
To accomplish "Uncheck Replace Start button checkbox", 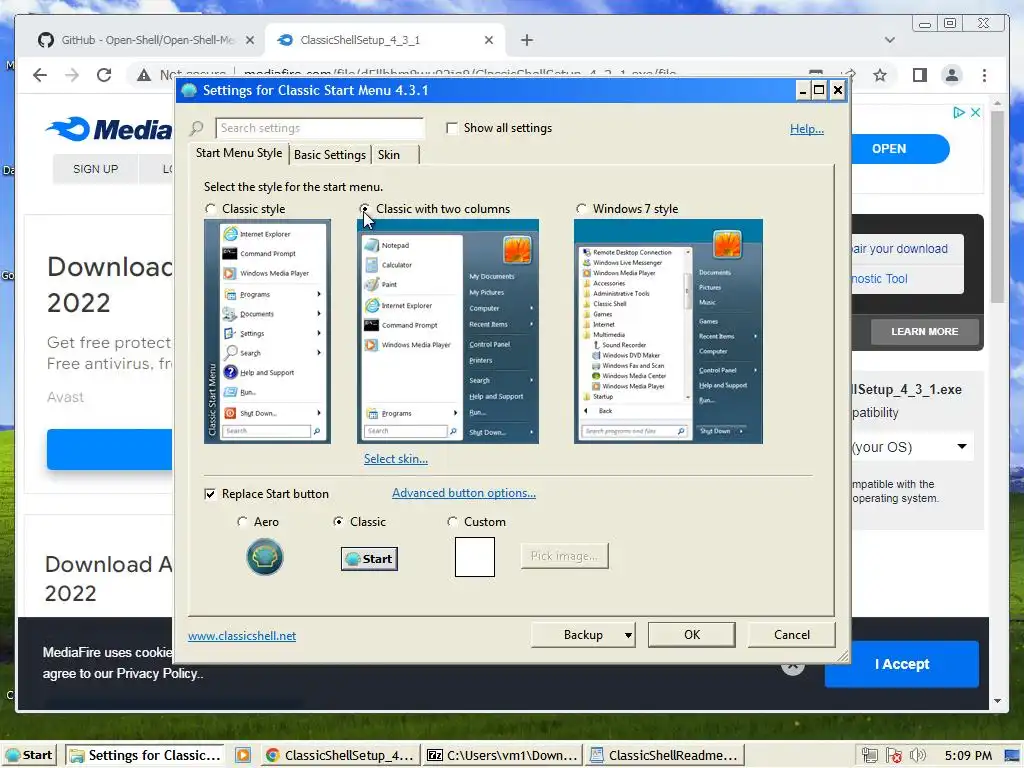I will [210, 494].
